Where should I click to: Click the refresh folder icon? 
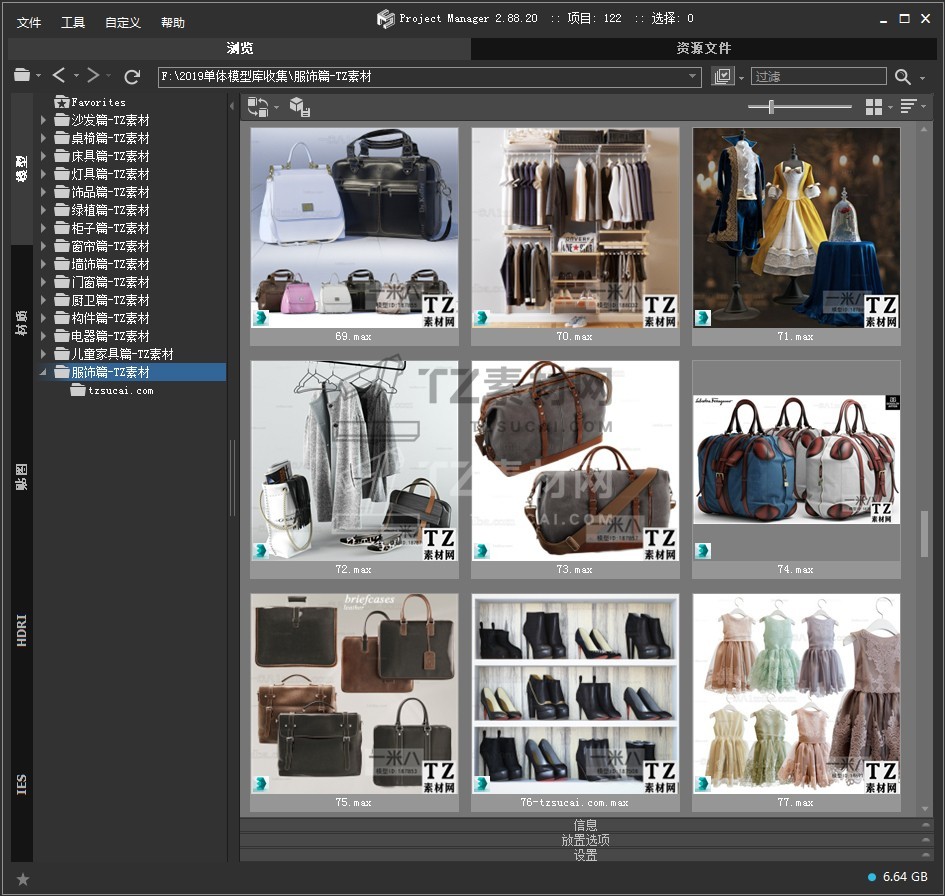[x=132, y=76]
